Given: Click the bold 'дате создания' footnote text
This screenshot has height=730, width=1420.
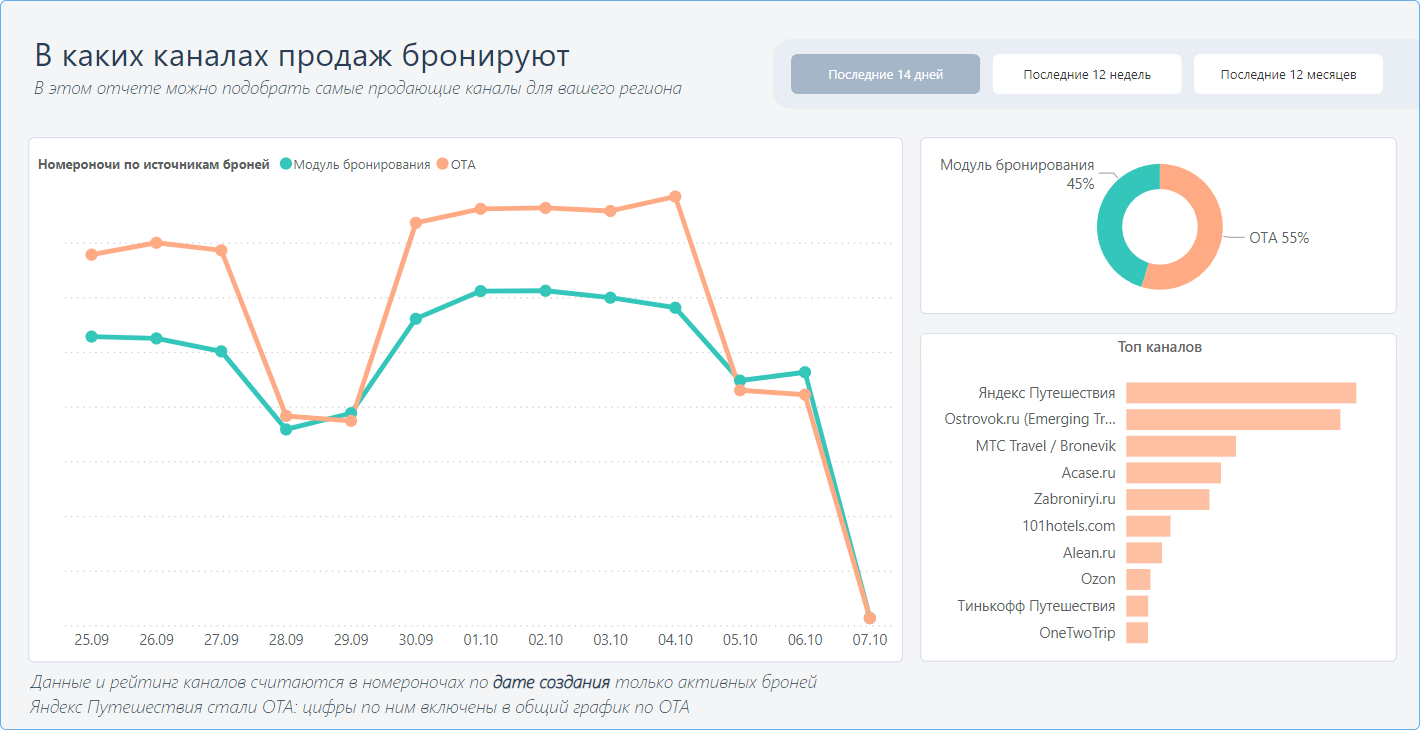Looking at the screenshot, I should click(551, 683).
